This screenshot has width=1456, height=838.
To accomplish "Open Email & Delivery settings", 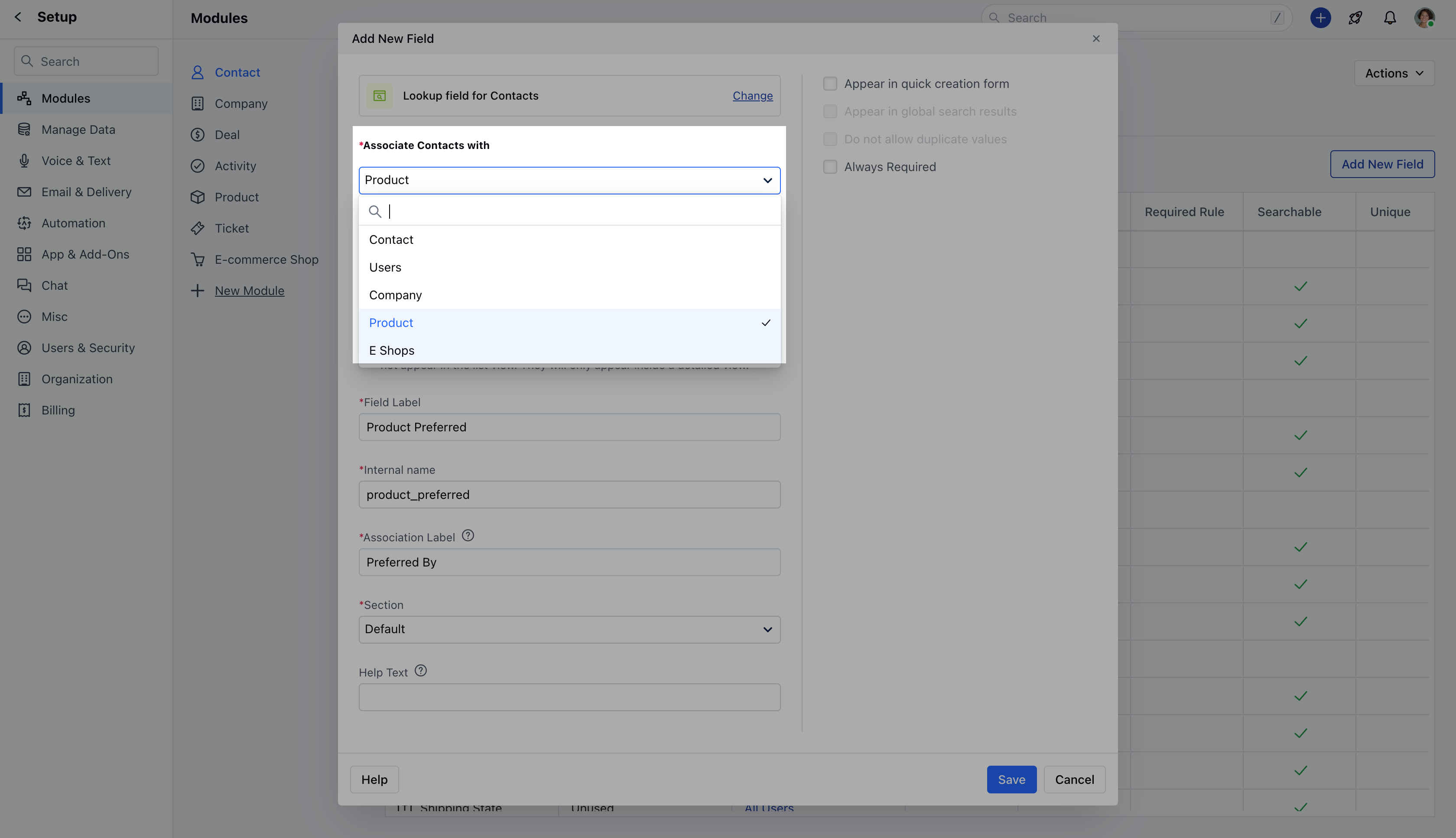I will (86, 192).
